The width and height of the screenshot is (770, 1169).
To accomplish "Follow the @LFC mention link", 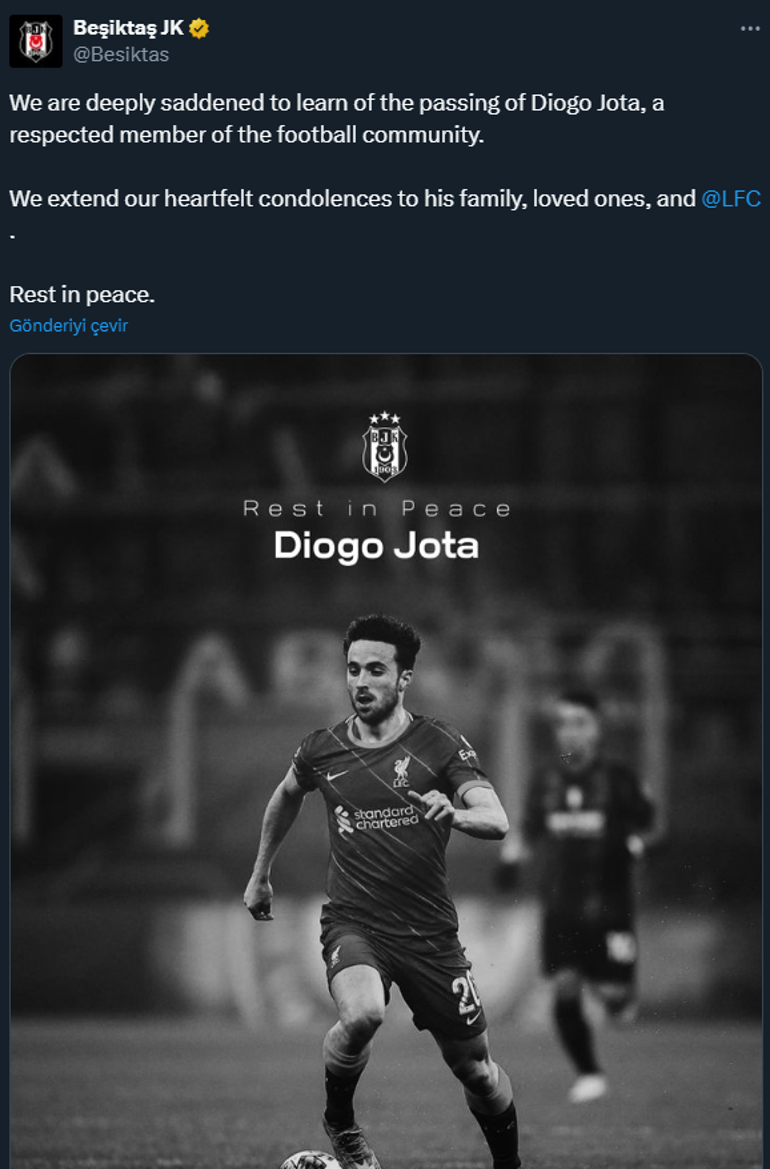I will [x=730, y=198].
